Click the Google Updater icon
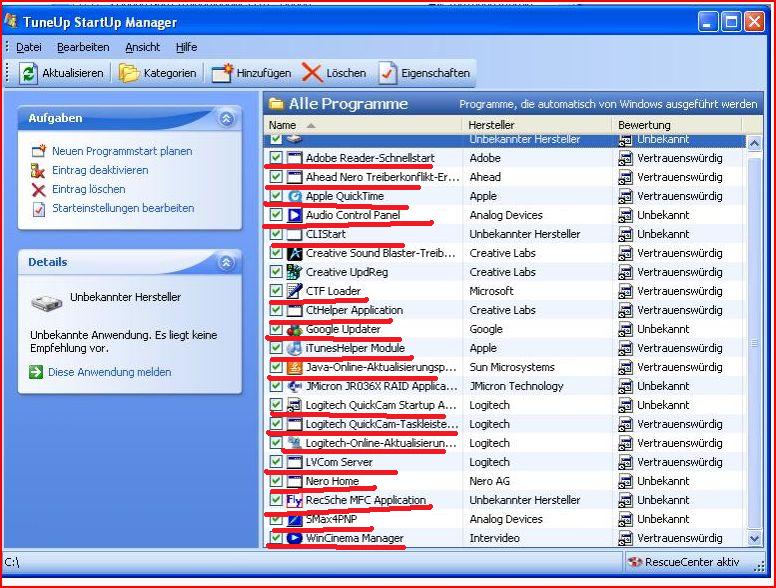Image resolution: width=776 pixels, height=588 pixels. pyautogui.click(x=294, y=329)
